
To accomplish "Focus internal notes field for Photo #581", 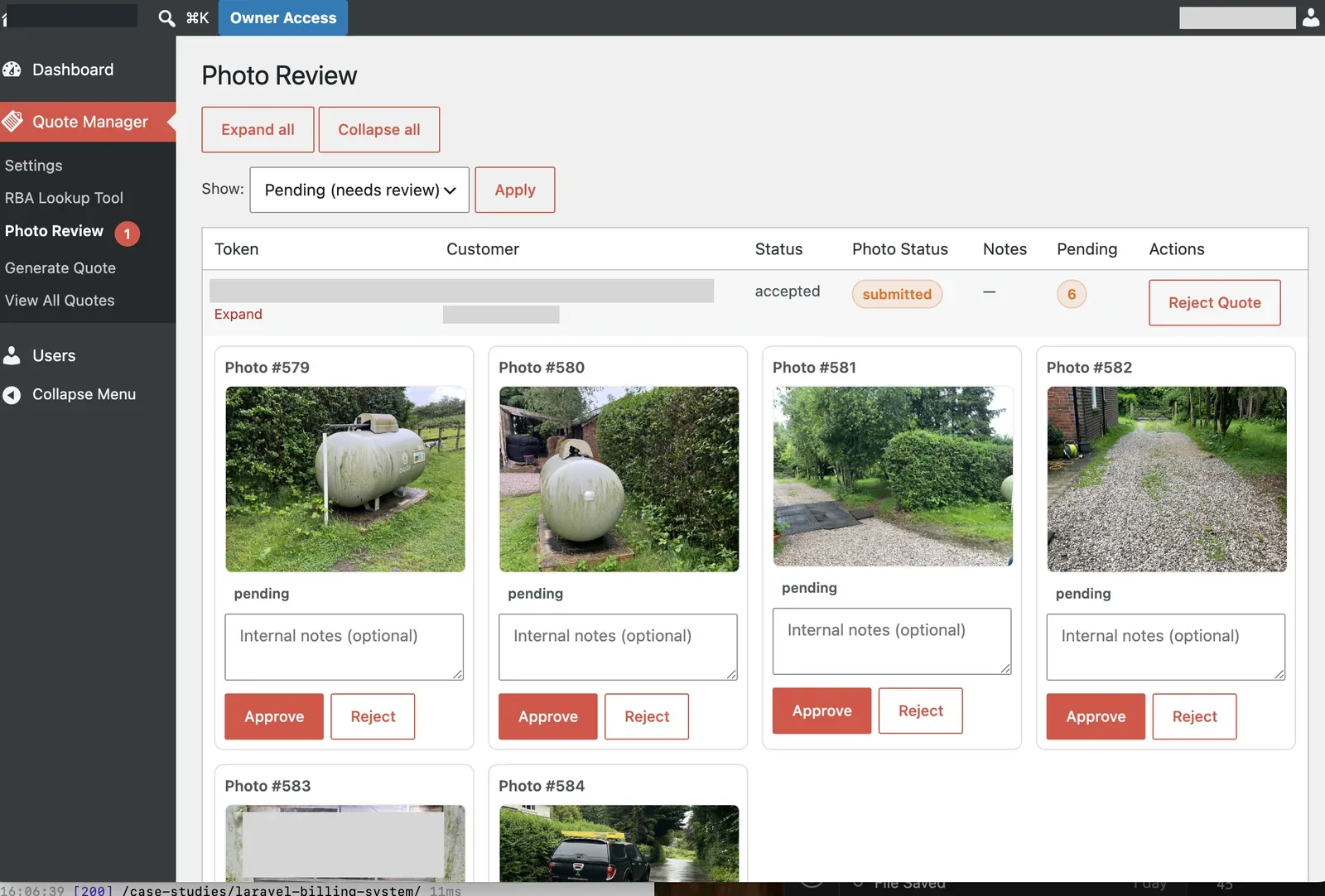I will point(892,641).
